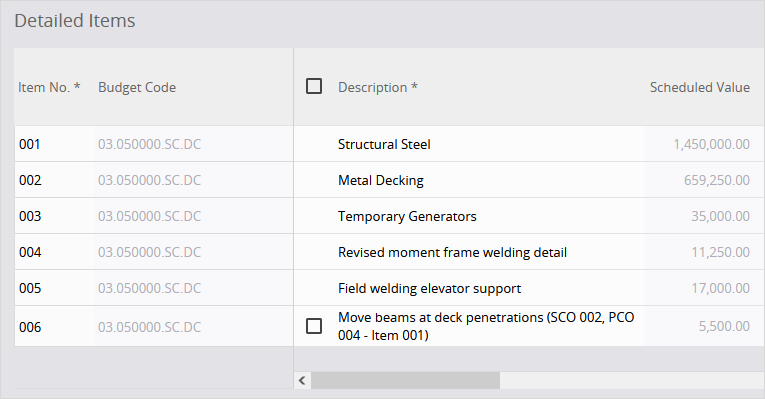Click the 35,000.00 scheduled value
765x399 pixels.
pyautogui.click(x=720, y=217)
